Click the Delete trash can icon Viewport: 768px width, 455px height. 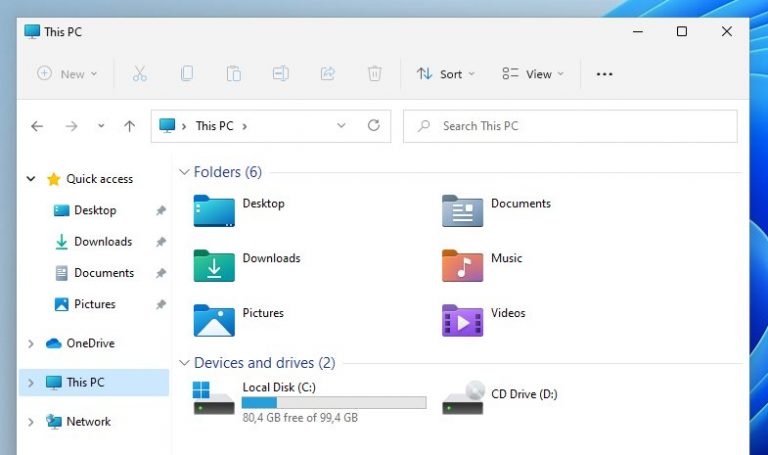(x=375, y=74)
